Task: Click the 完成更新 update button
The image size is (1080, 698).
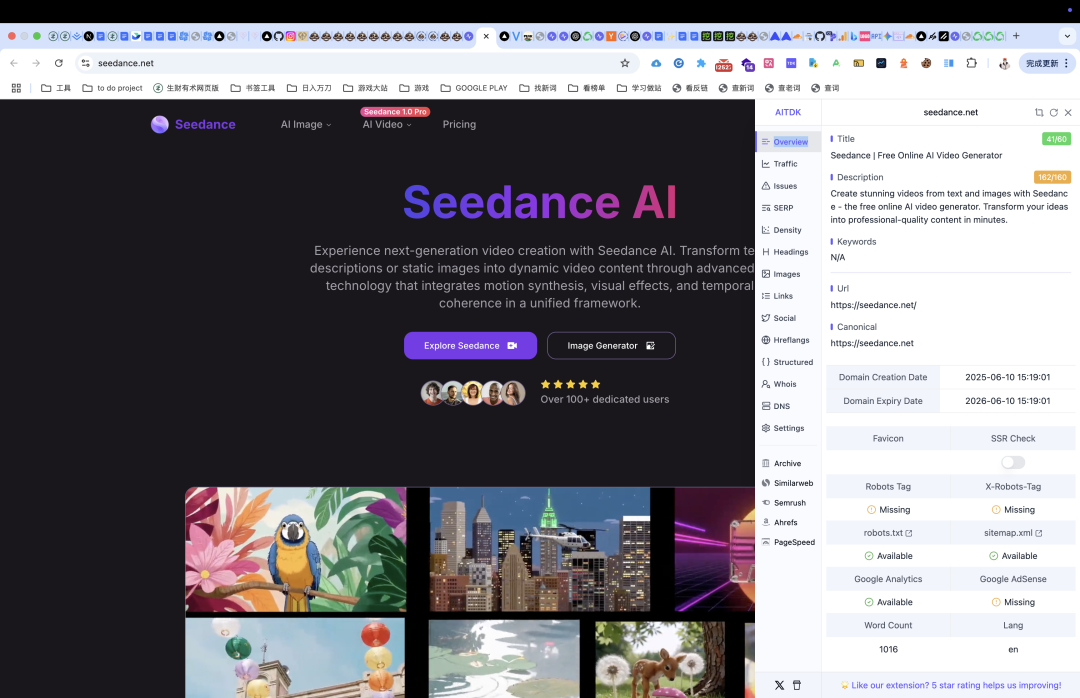Action: point(1046,63)
